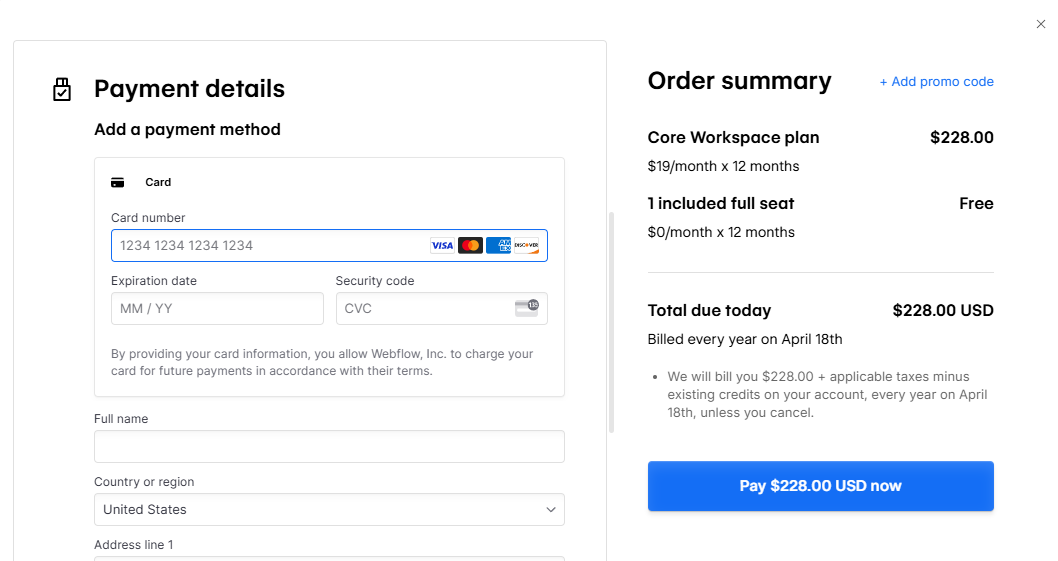Click the payment form vertical scrollbar

point(612,322)
